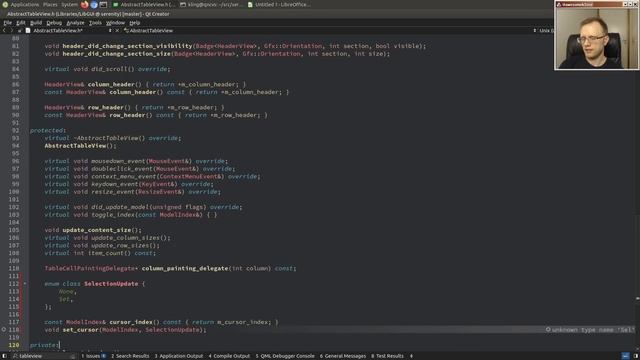Screen dimensions: 640x360
Task: Open the Debug menu
Action: 54,23
